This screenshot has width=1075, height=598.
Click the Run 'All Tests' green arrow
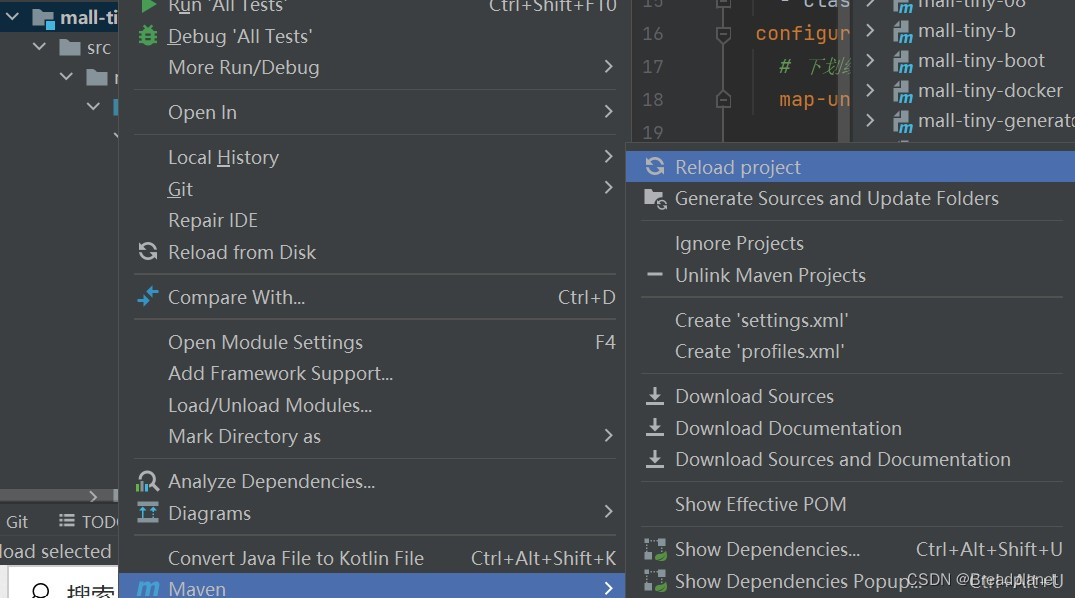tap(150, 7)
